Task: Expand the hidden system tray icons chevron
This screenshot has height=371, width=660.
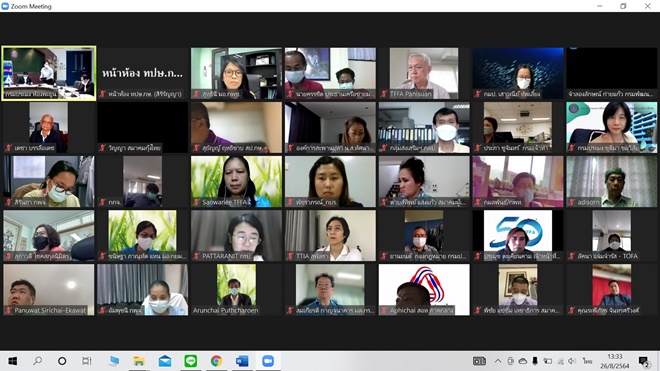Action: [x=498, y=361]
